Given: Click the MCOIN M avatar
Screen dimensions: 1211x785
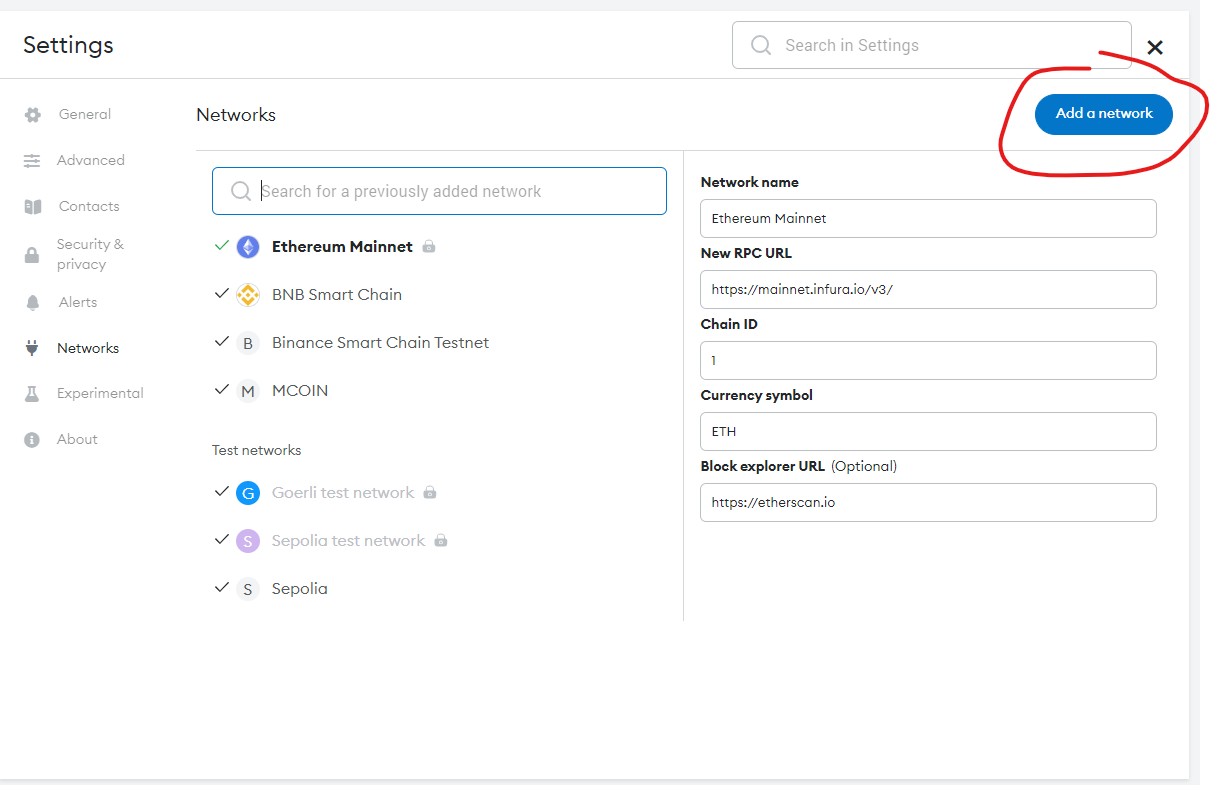Looking at the screenshot, I should click(248, 391).
